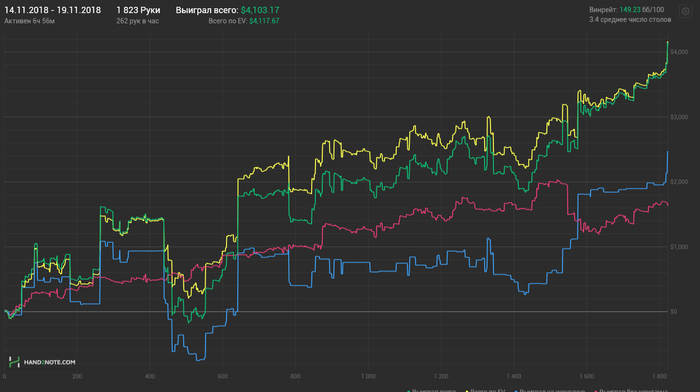Click the $2,000 y-axis label
This screenshot has height=392, width=700.
679,182
